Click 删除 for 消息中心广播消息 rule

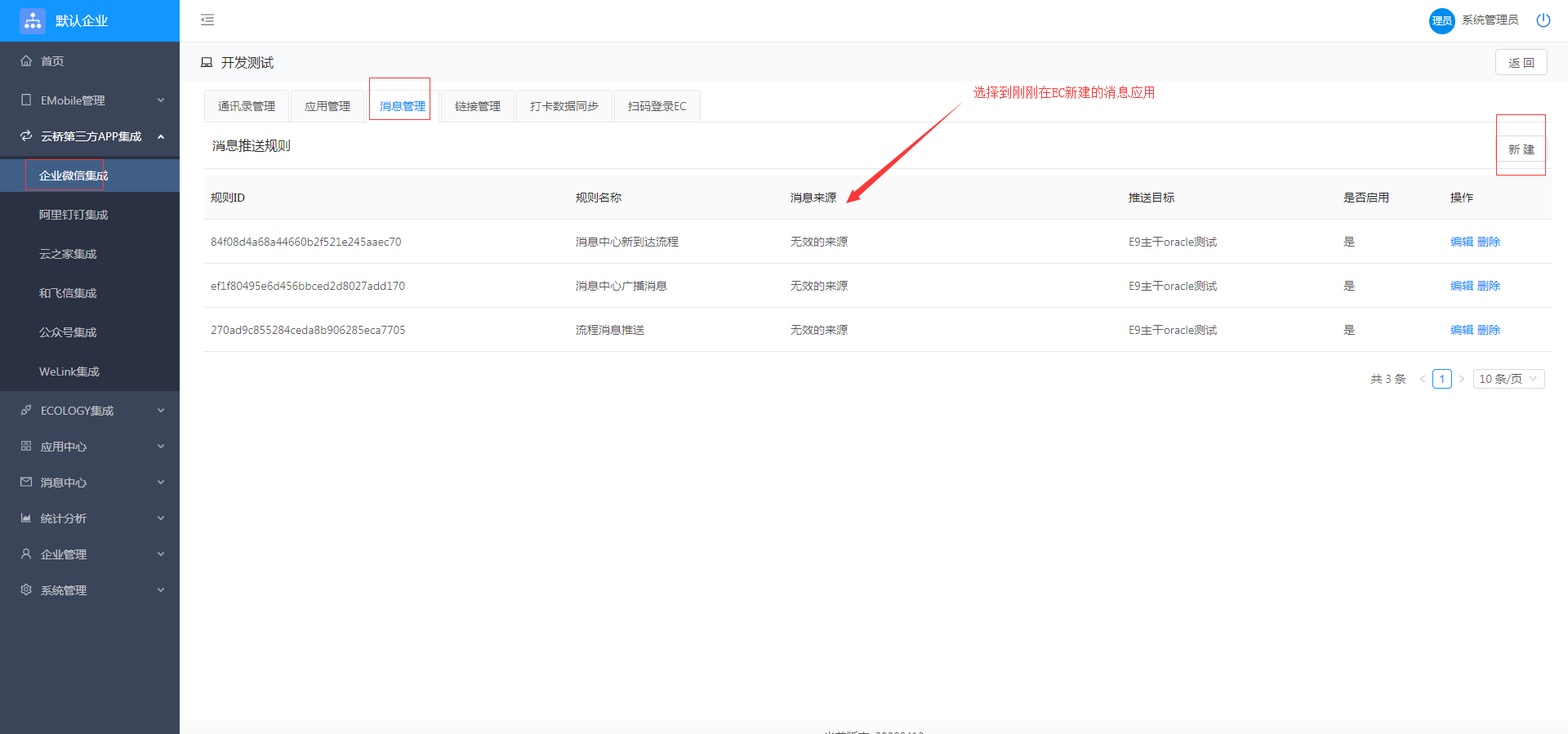click(1489, 286)
